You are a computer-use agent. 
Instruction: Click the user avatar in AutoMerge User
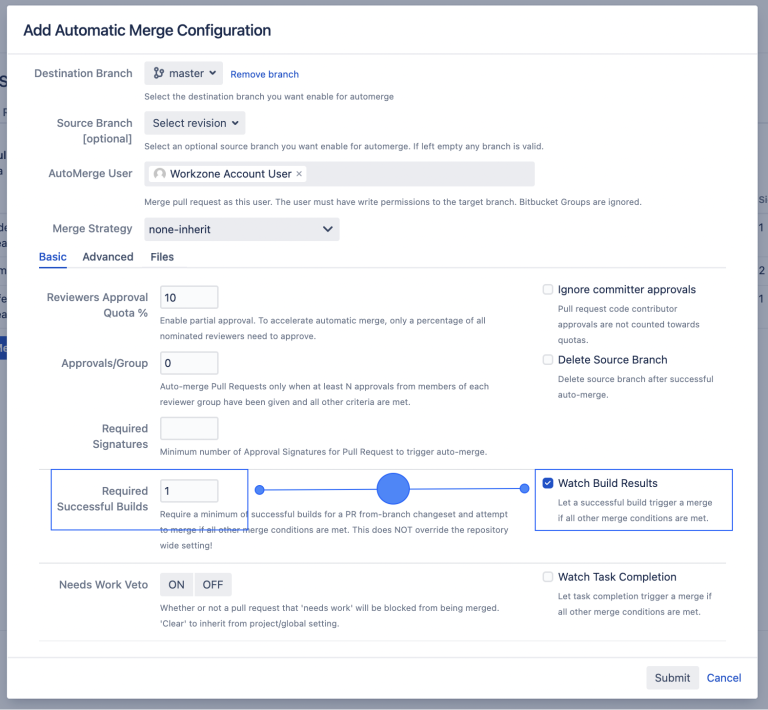click(x=160, y=174)
